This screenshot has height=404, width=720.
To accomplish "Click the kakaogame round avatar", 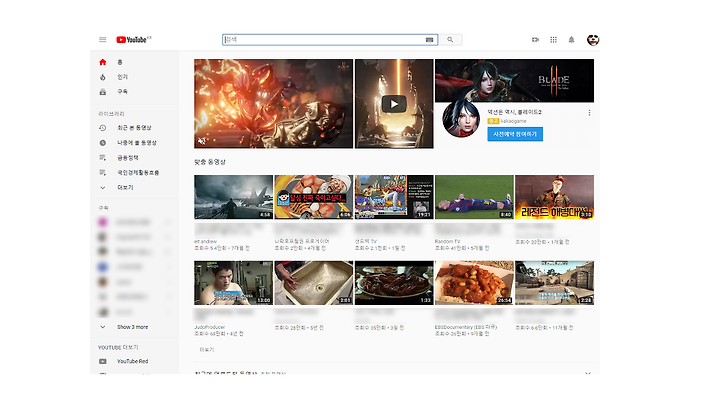I will [461, 119].
